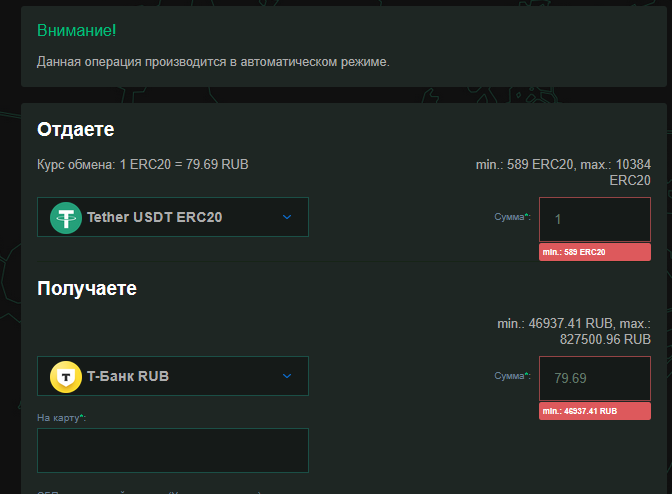This screenshot has height=494, width=672.
Task: Focus the receive amount field showing 79.69
Action: coord(595,379)
